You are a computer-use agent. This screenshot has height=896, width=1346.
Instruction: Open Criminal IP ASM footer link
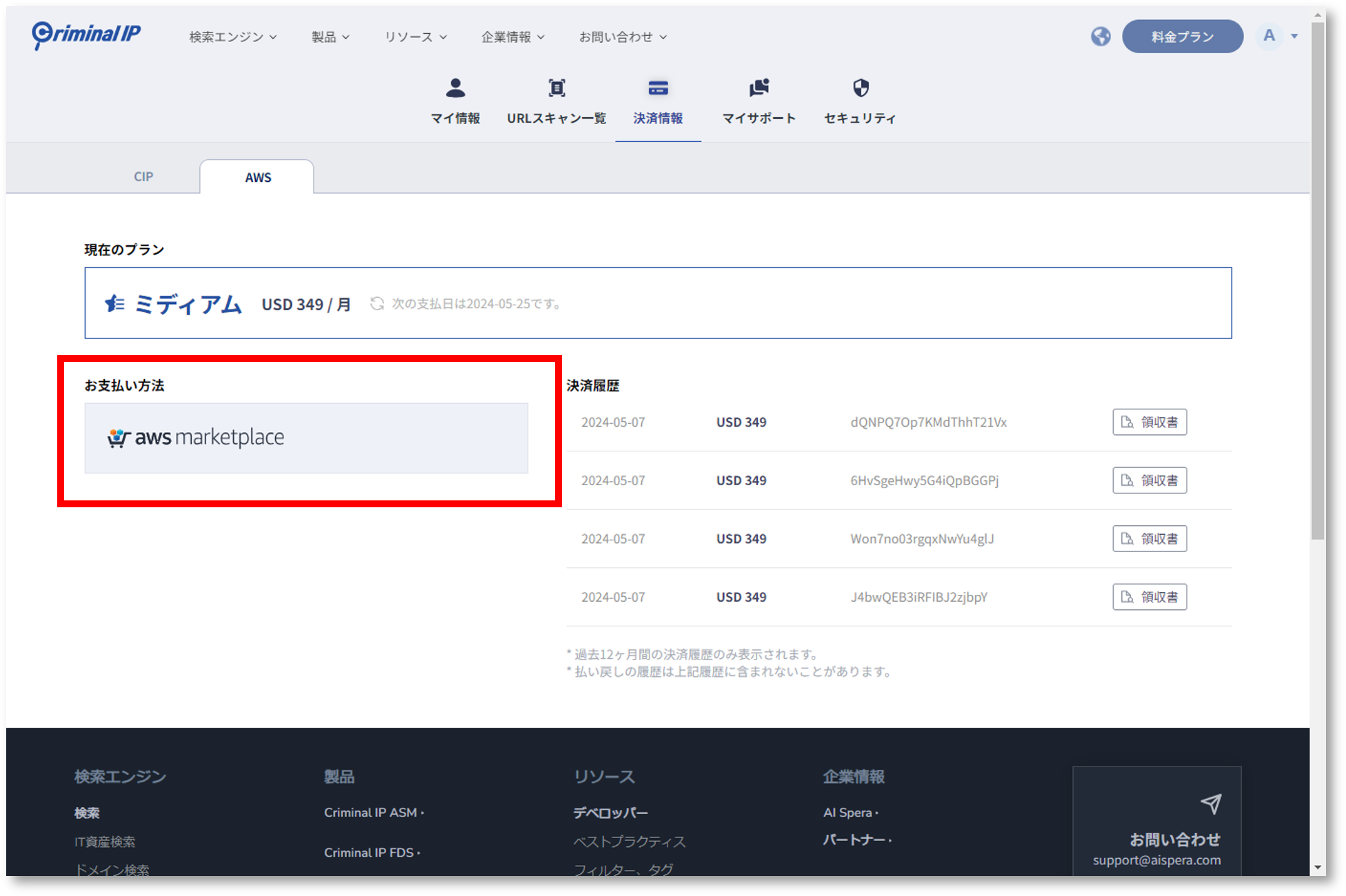(371, 813)
